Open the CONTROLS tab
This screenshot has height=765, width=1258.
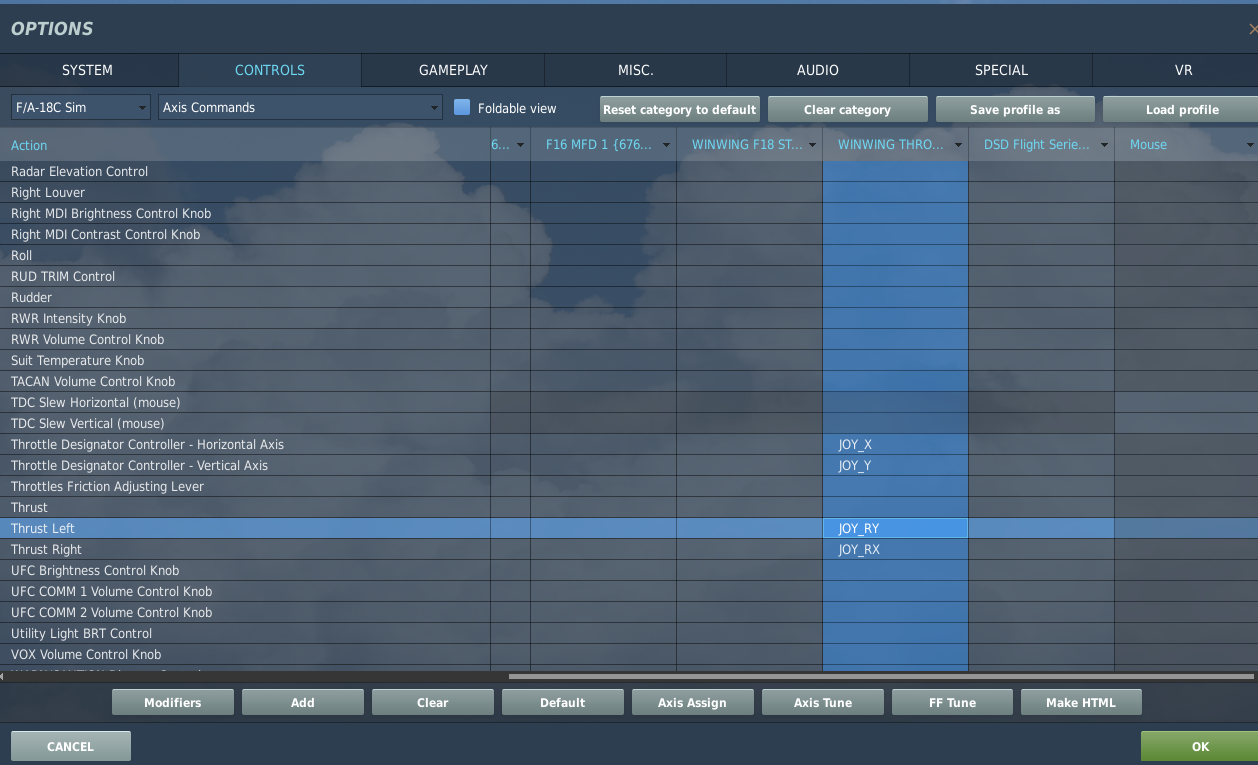tap(270, 70)
